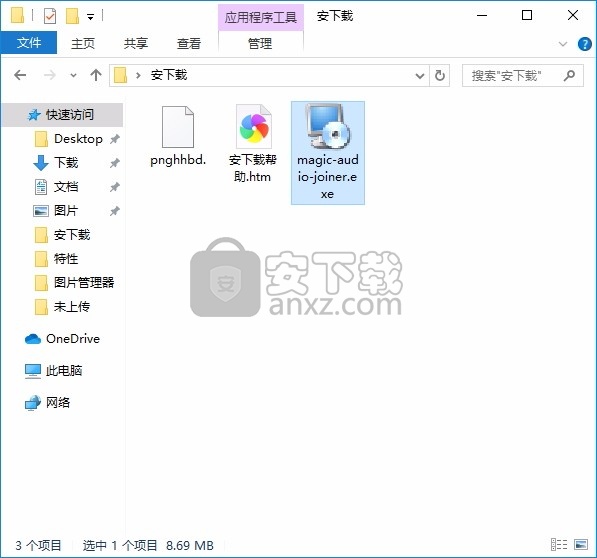Close the 安下载 window
Image resolution: width=597 pixels, height=558 pixels.
(573, 16)
